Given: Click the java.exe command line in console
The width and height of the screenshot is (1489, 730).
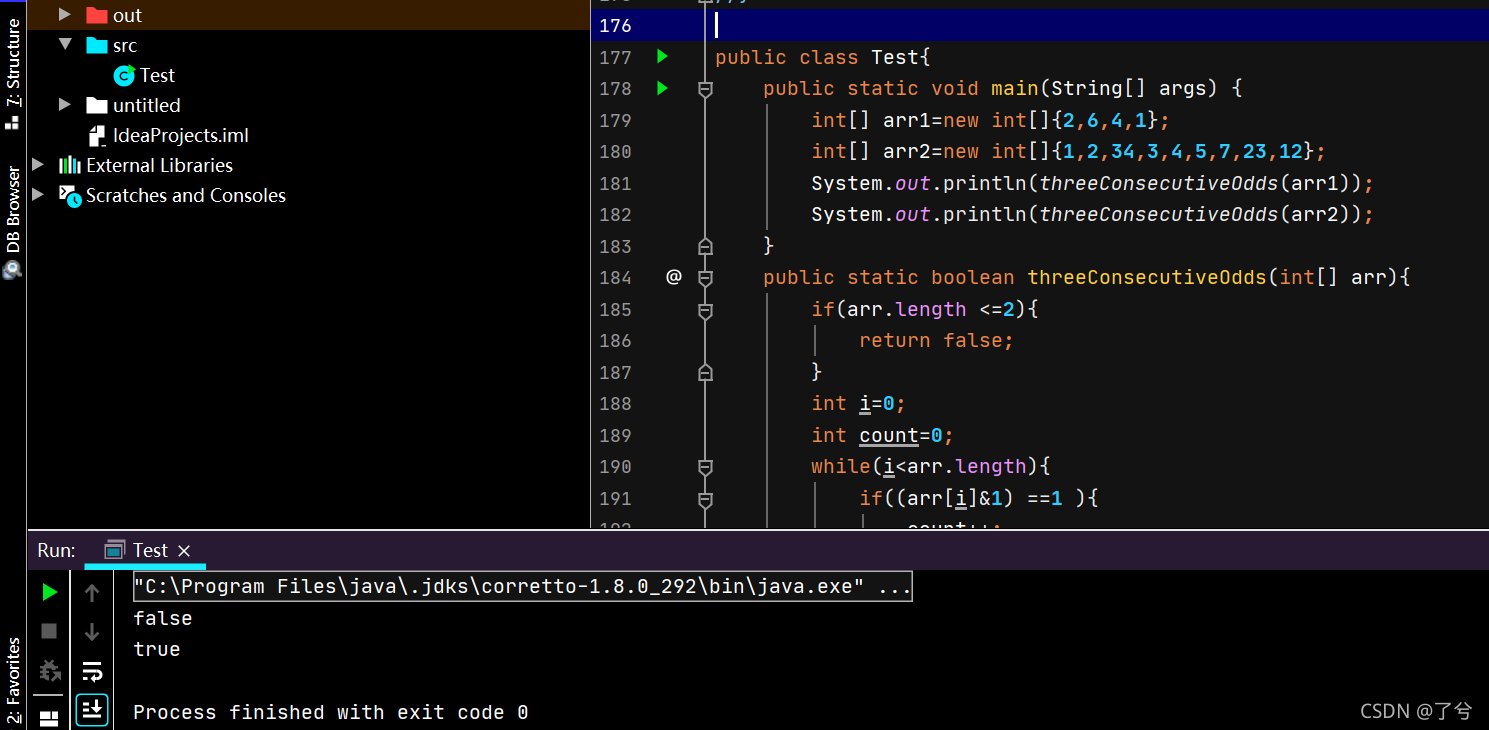Looking at the screenshot, I should 522,587.
